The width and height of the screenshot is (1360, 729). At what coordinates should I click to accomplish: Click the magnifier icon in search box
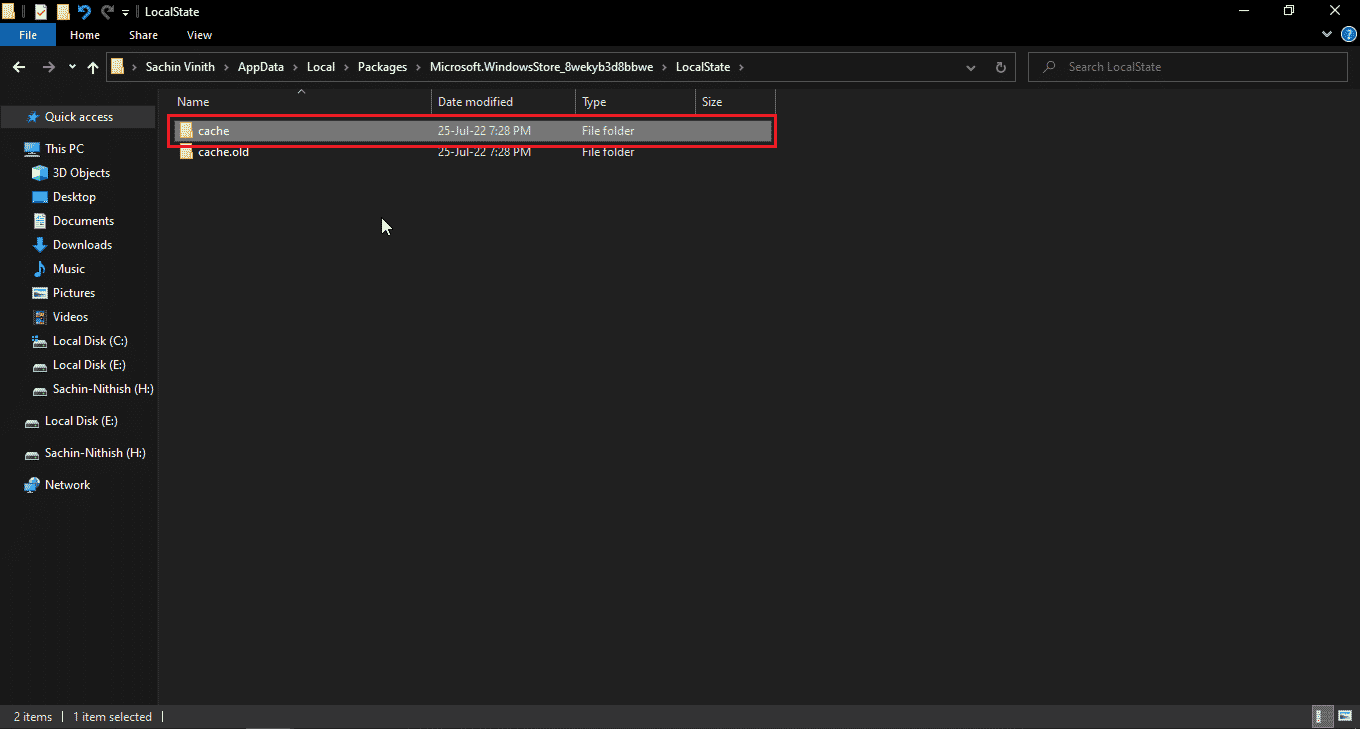click(1049, 67)
